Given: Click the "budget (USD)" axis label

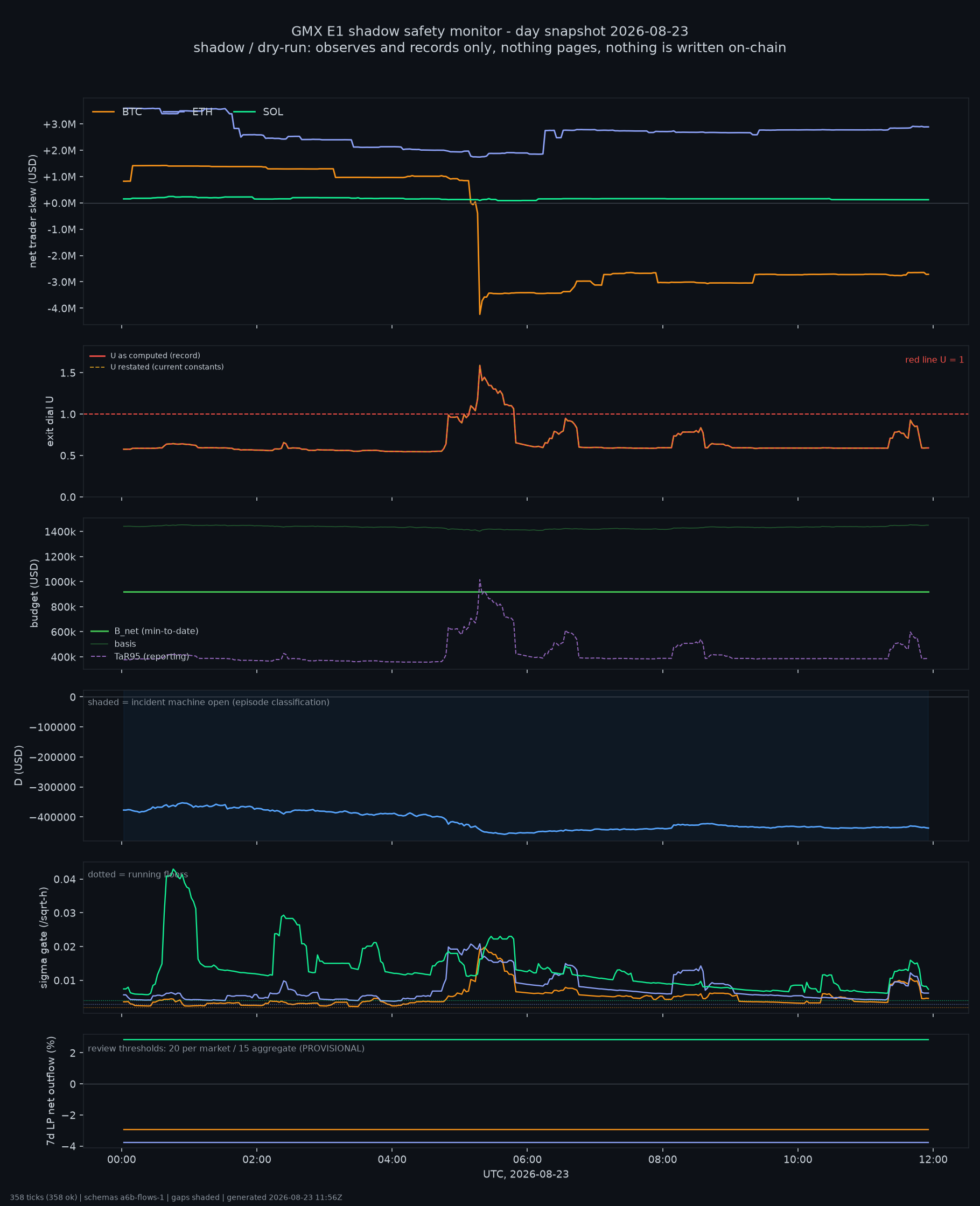Looking at the screenshot, I should [34, 593].
